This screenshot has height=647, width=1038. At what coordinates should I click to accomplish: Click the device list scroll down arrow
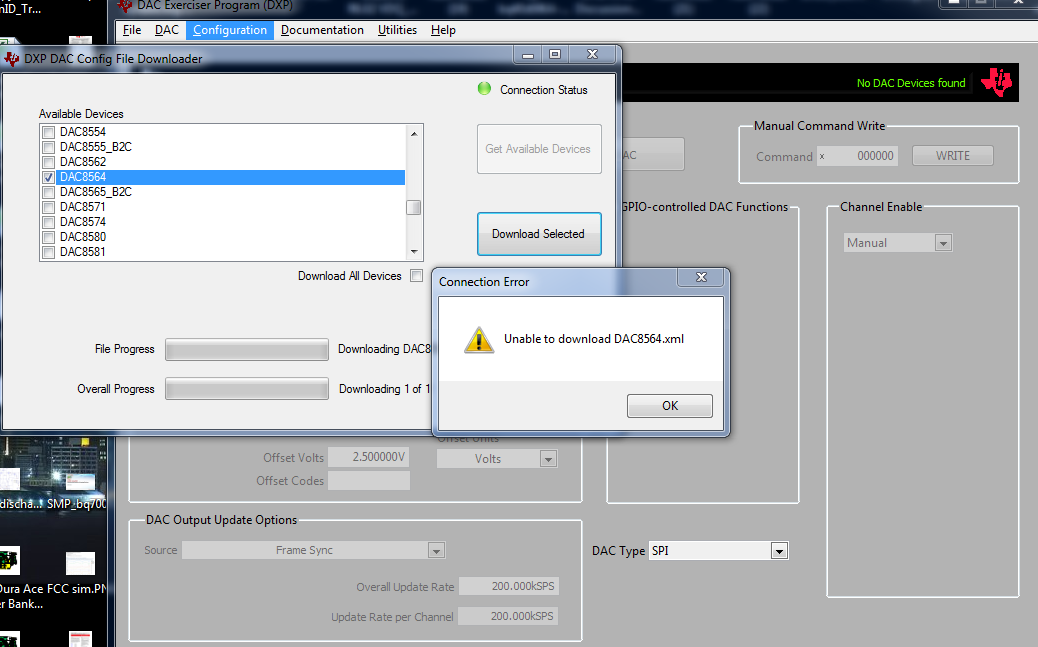[414, 252]
